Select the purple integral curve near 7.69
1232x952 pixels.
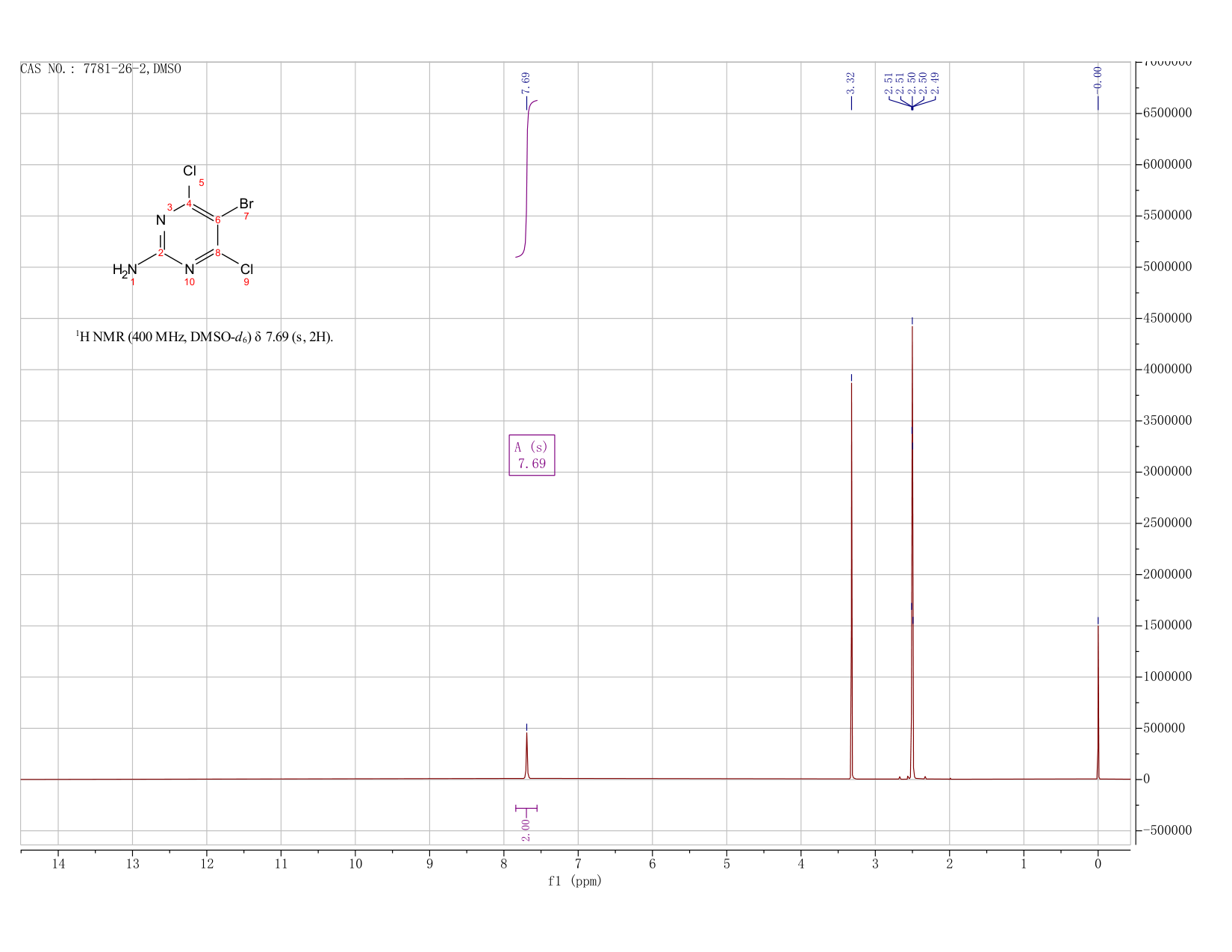[x=526, y=178]
